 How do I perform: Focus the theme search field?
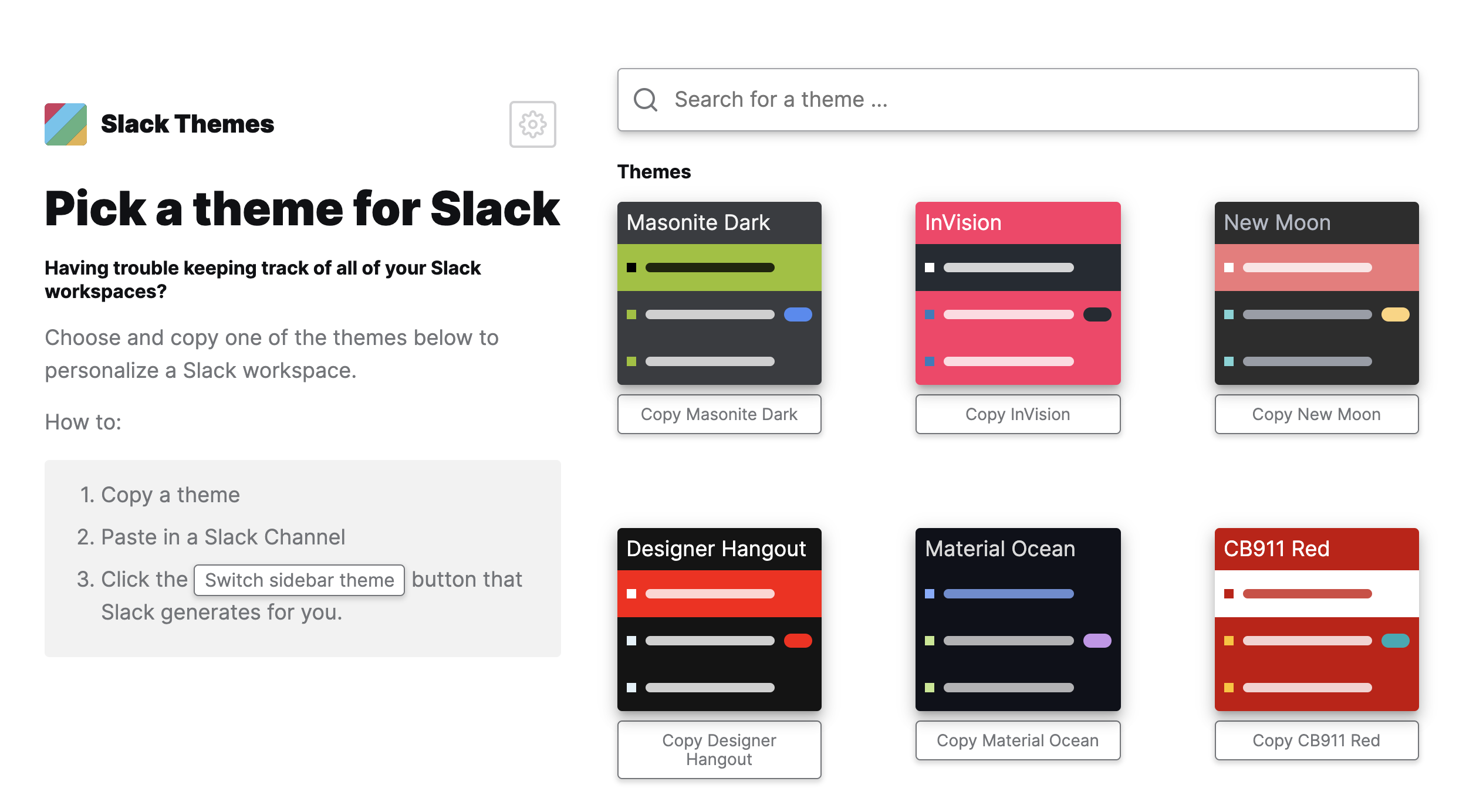click(1033, 100)
